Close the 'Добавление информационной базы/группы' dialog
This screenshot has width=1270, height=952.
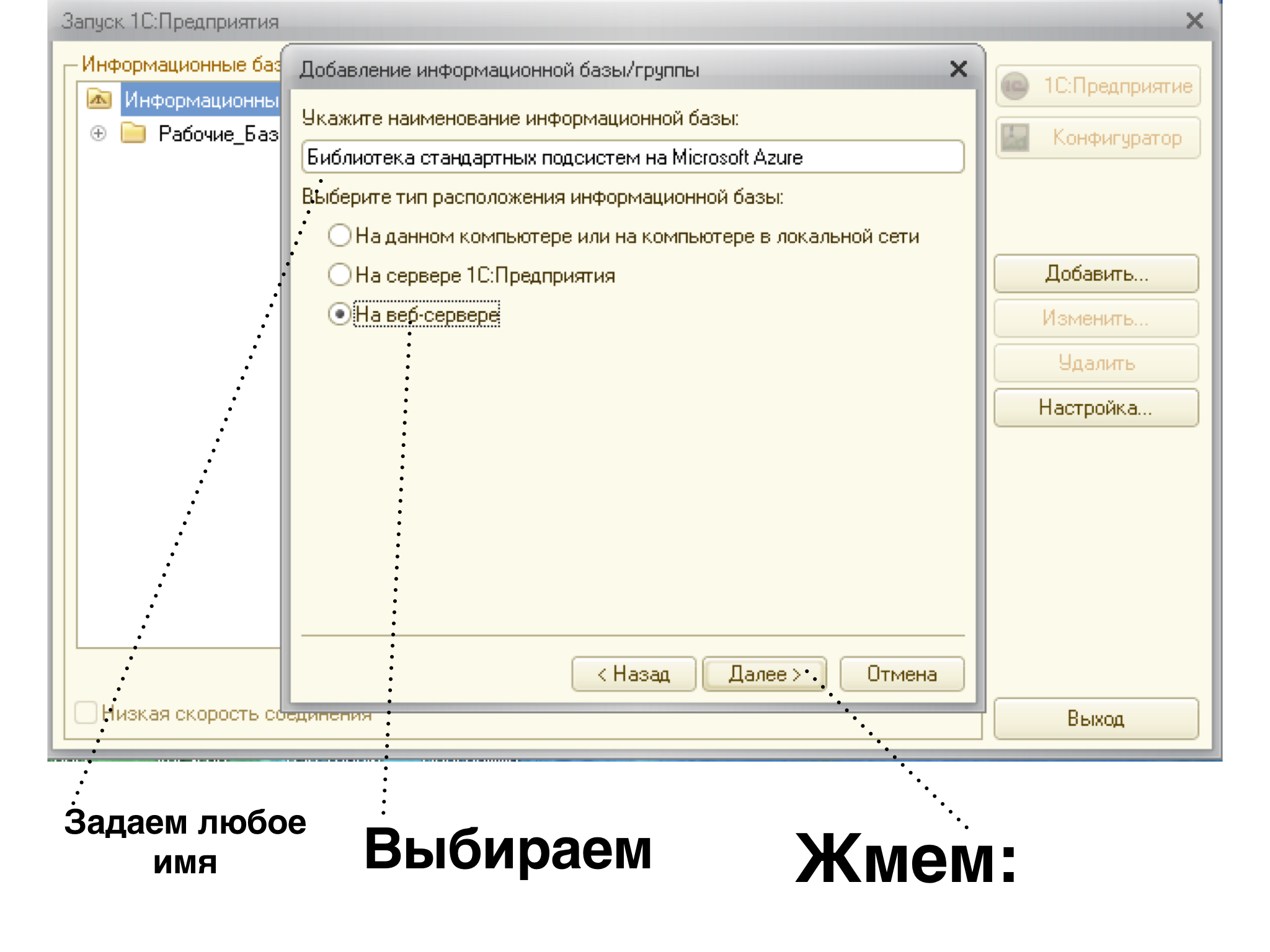[958, 69]
